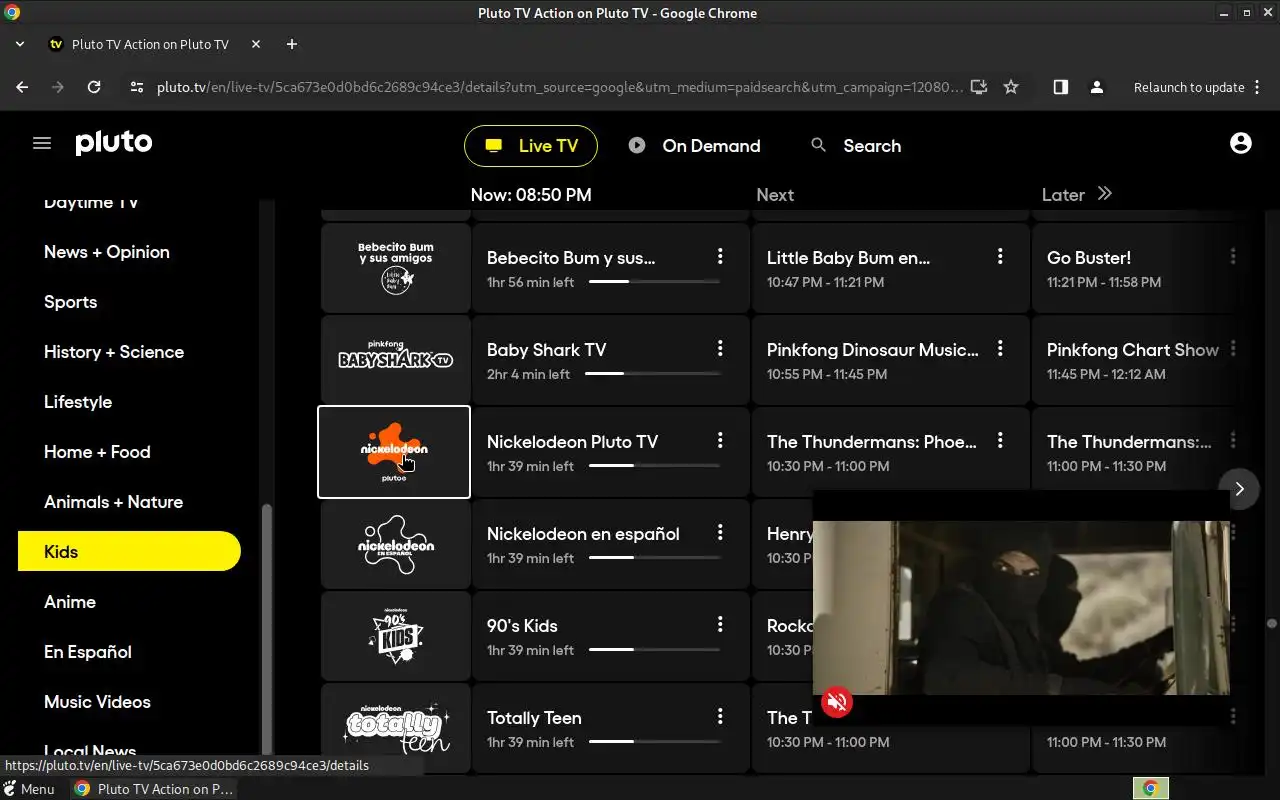Select the Bebecito Bum y sus amigos channel logo
The height and width of the screenshot is (800, 1280).
(395, 268)
